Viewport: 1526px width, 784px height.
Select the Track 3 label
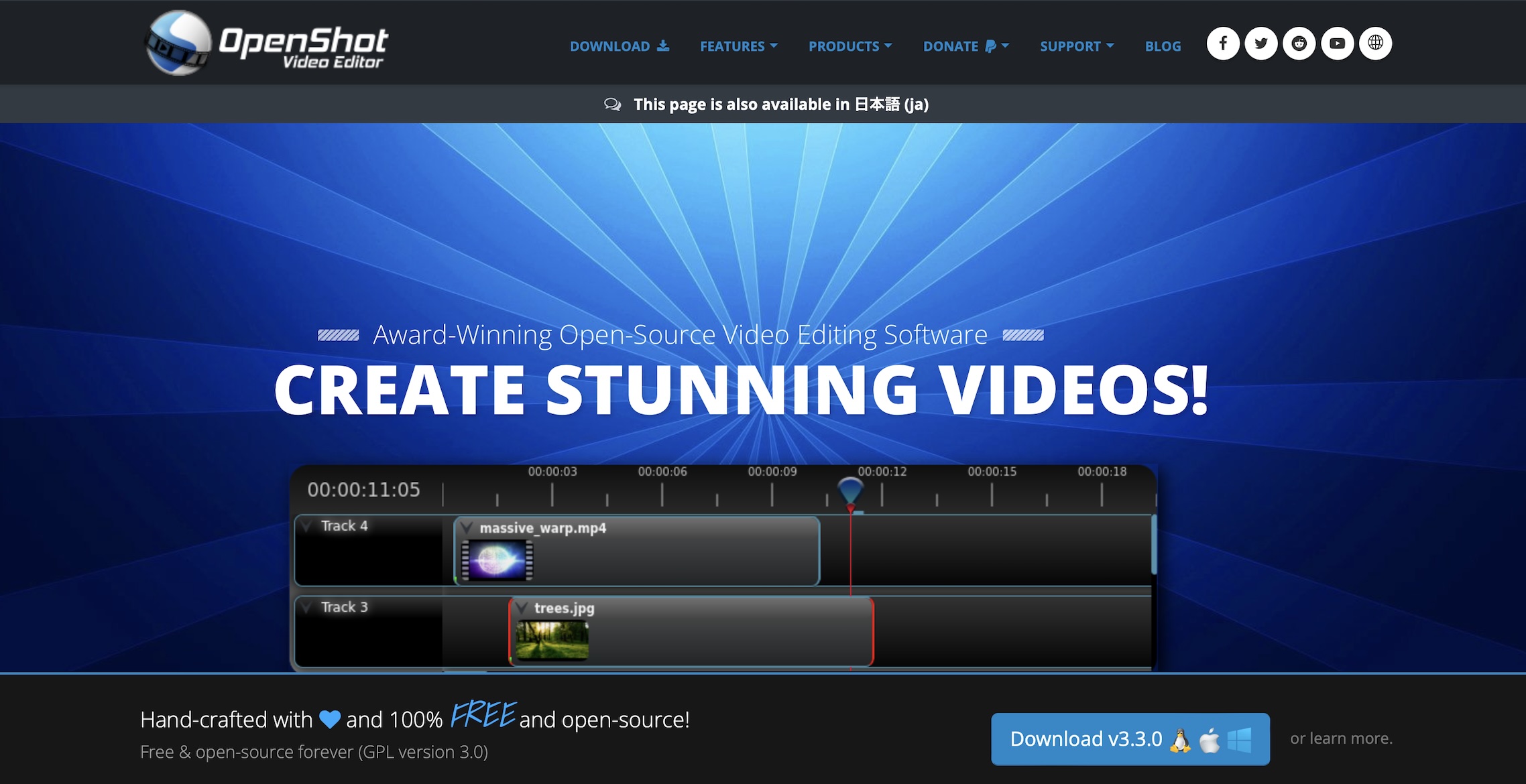(x=344, y=607)
